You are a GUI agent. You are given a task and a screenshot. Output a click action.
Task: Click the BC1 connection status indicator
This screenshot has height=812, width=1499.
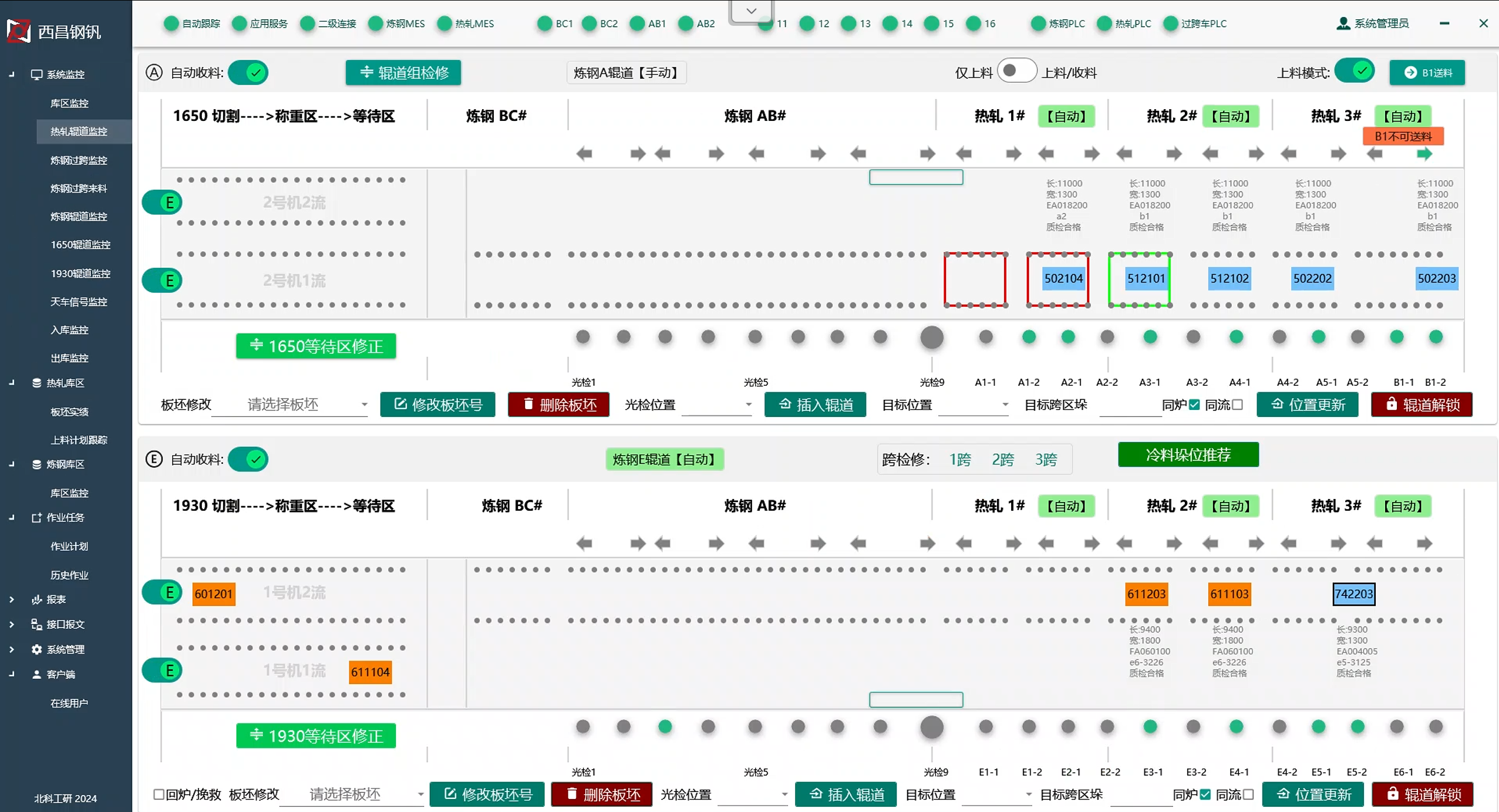544,23
